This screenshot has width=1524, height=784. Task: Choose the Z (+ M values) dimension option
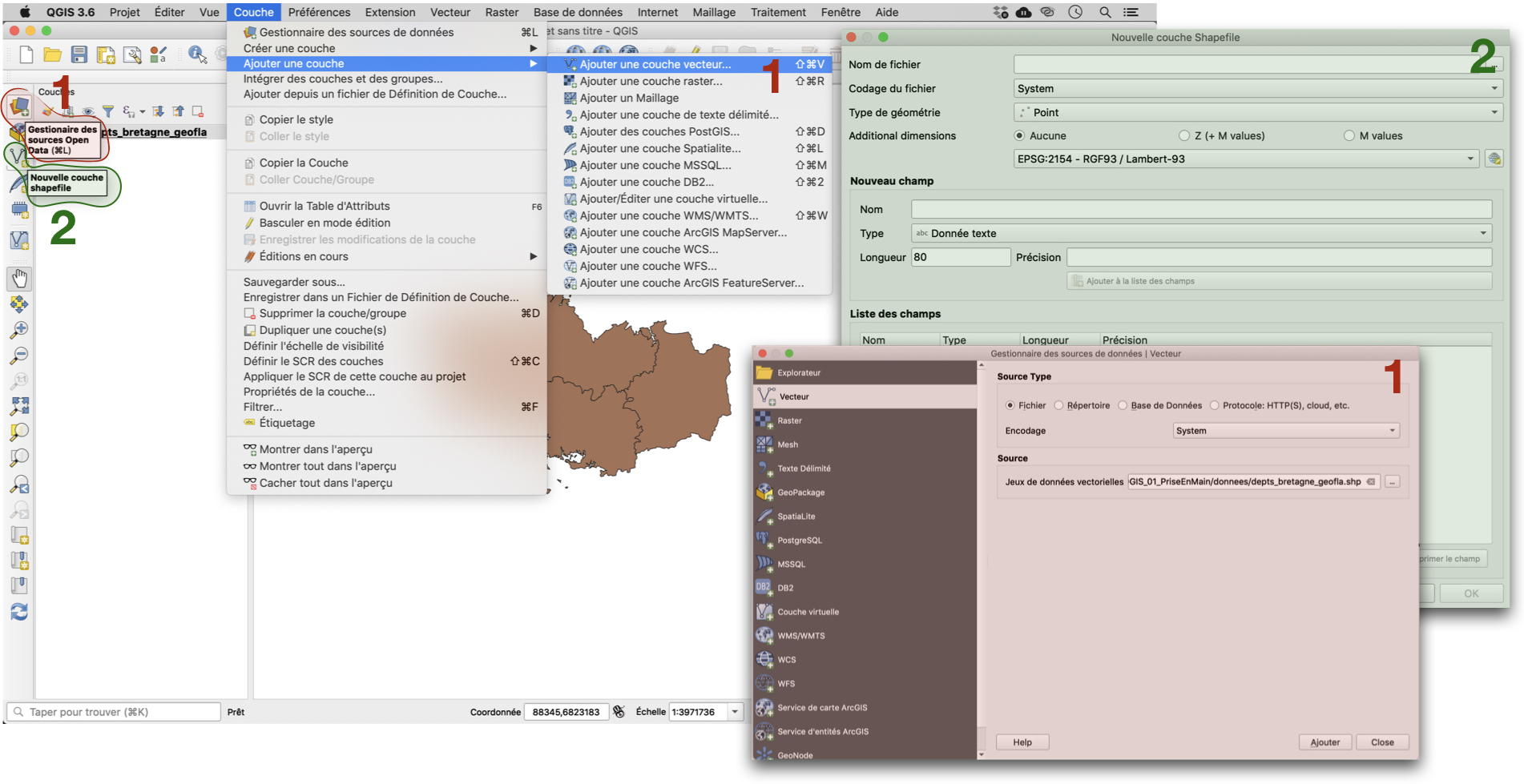pyautogui.click(x=1184, y=135)
